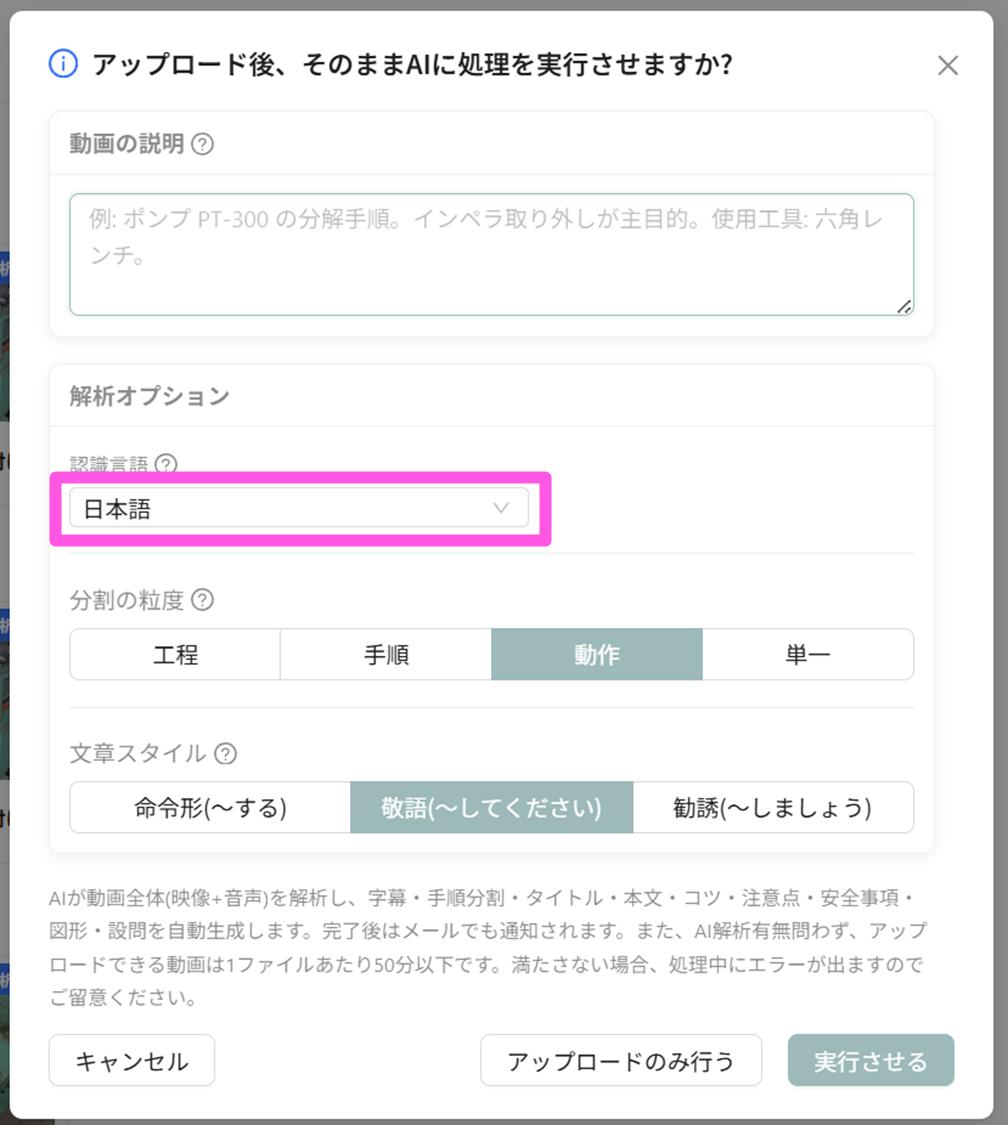Select 工程 granularity option

click(x=175, y=654)
